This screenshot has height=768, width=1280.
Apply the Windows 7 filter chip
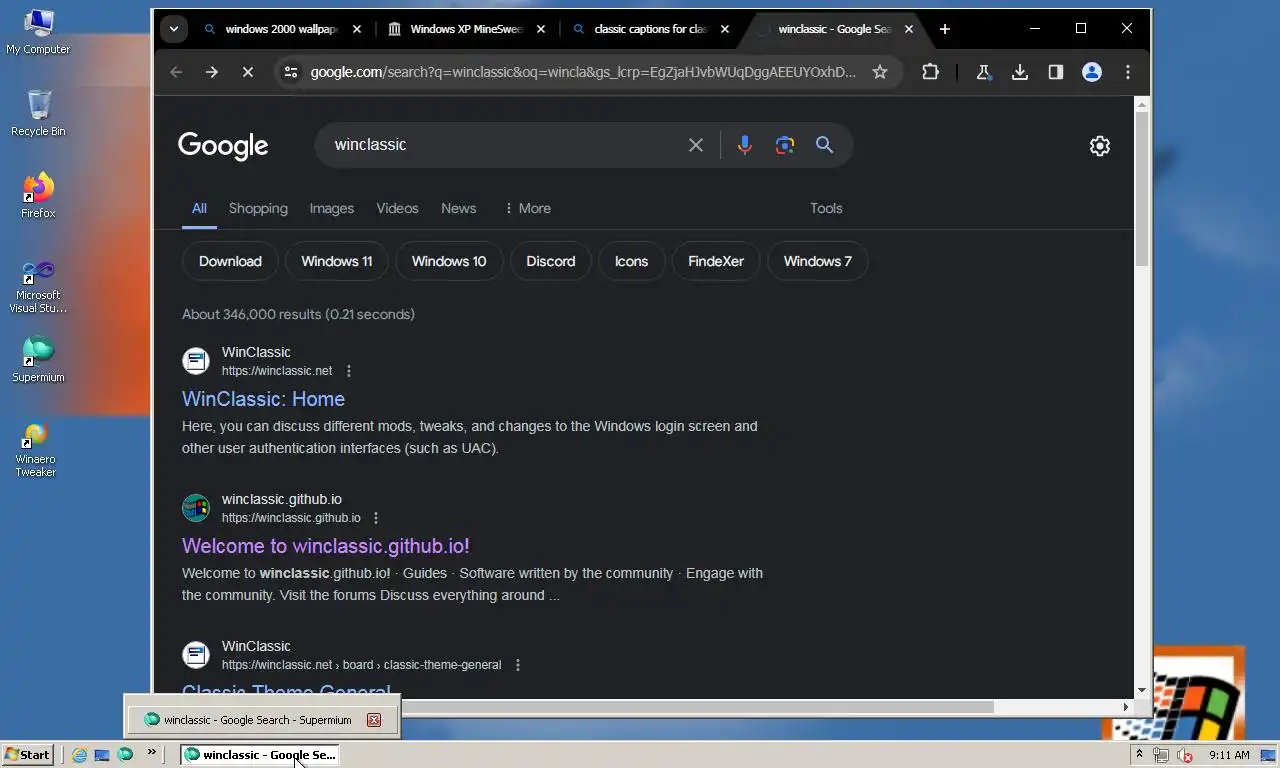pyautogui.click(x=818, y=261)
